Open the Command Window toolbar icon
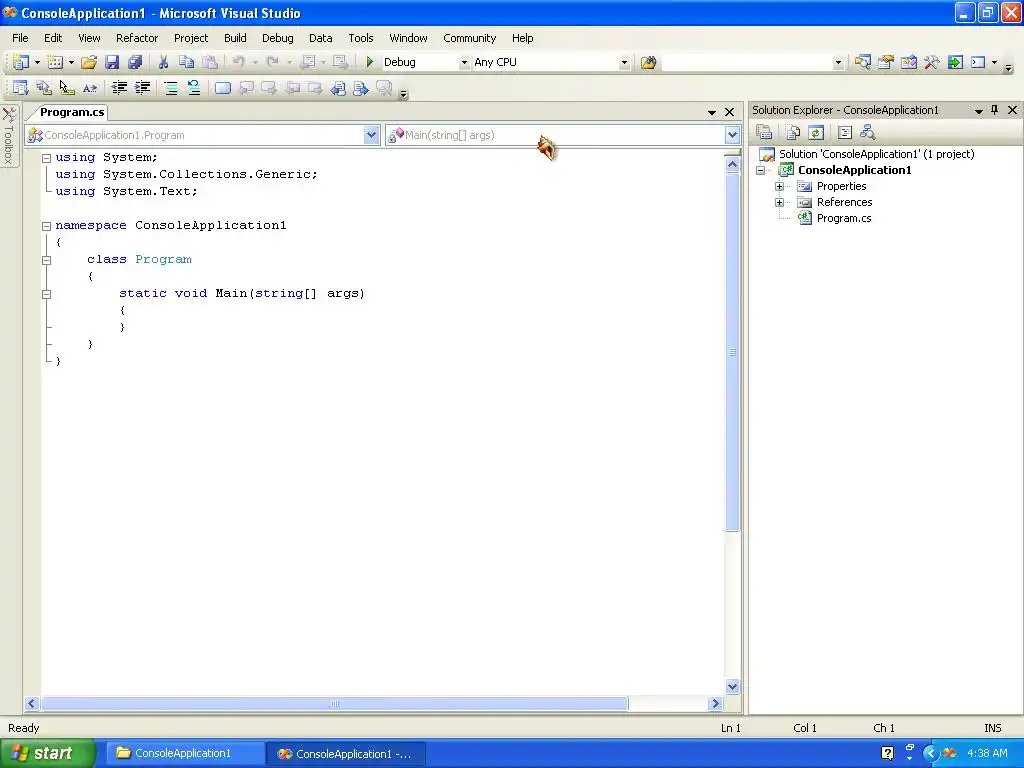Viewport: 1024px width, 768px height. [978, 63]
